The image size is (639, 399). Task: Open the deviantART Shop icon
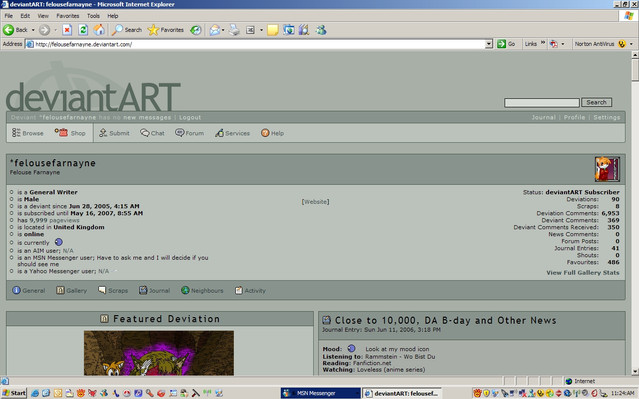click(x=61, y=132)
